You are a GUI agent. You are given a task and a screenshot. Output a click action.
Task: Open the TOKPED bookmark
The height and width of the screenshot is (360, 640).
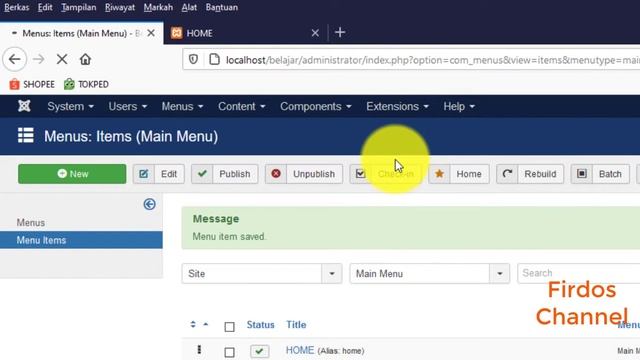86,84
